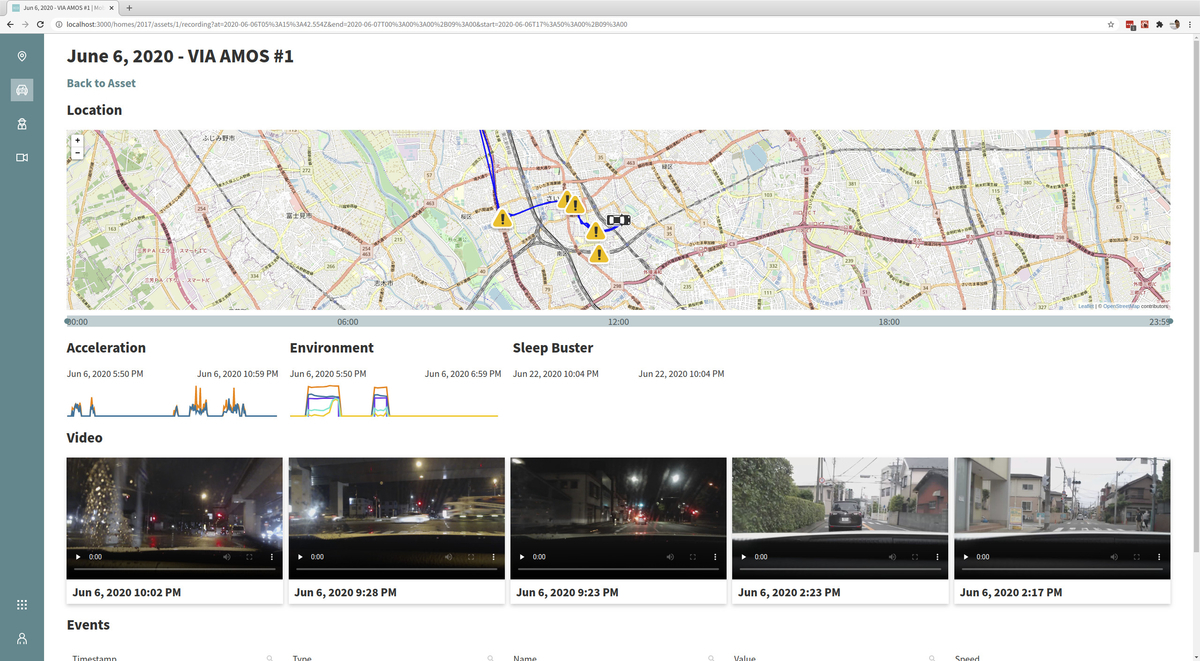
Task: Click the leftmost warning marker on map
Action: point(502,218)
